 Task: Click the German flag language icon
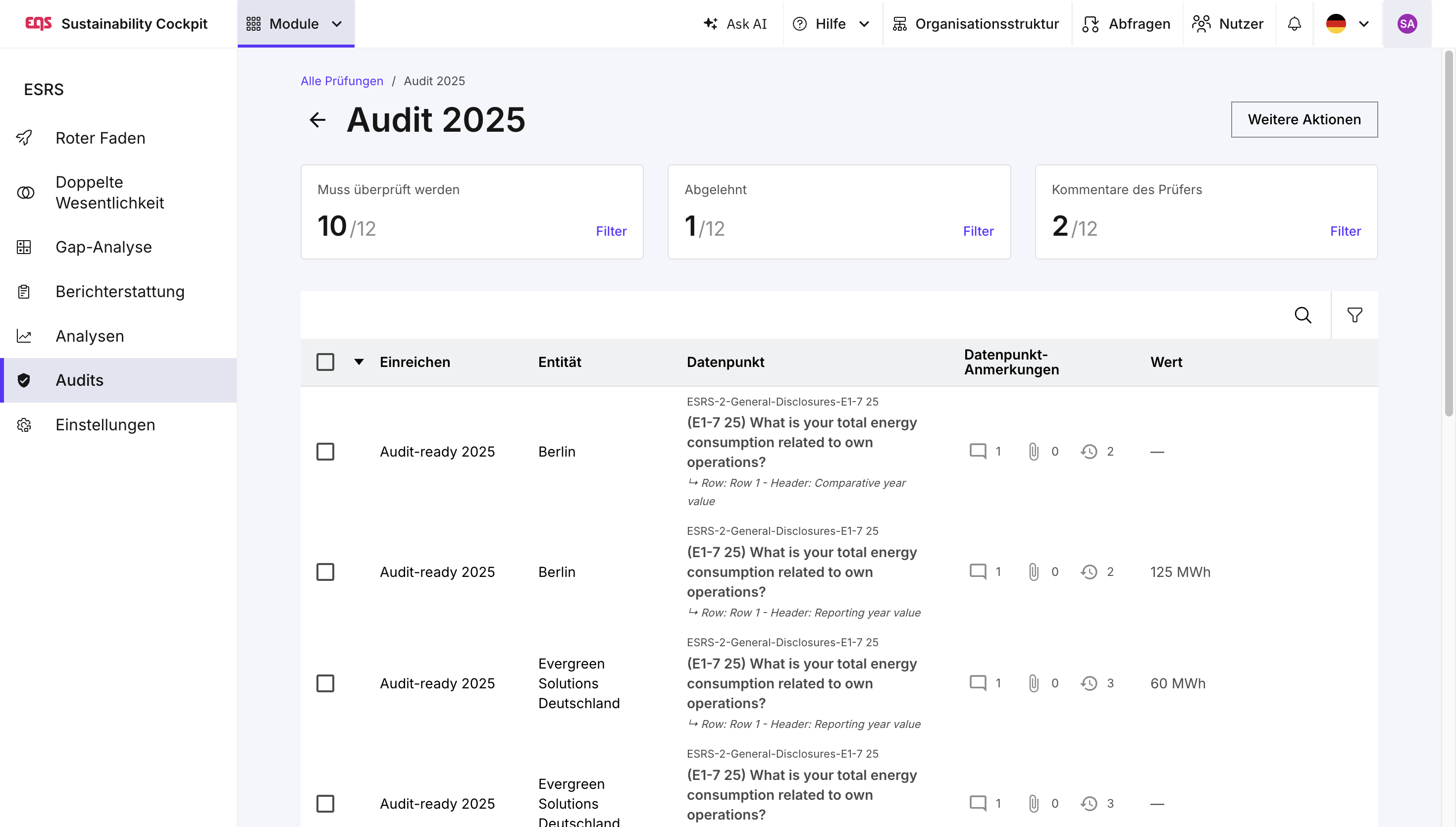pos(1336,24)
